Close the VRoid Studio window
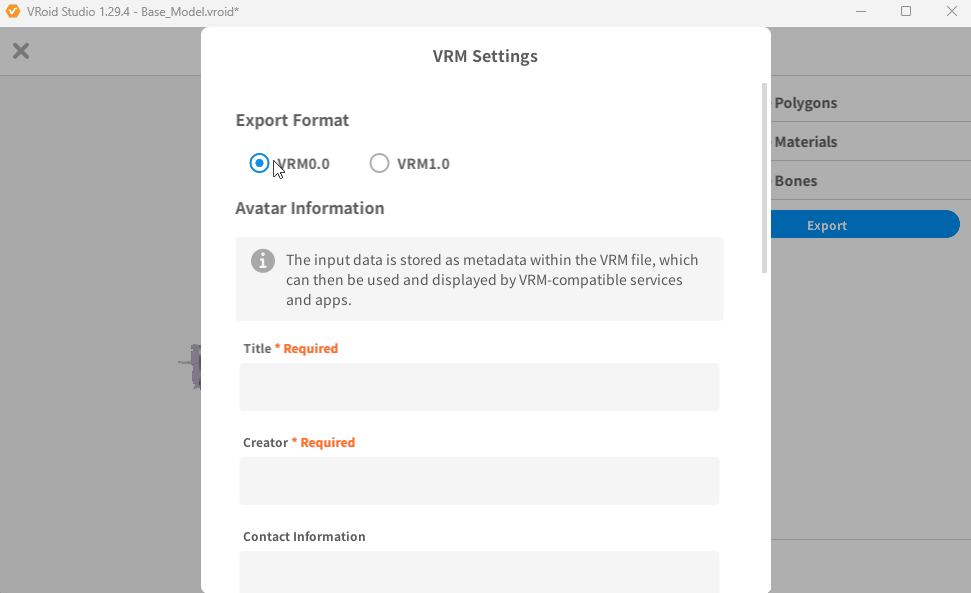This screenshot has width=971, height=593. point(951,11)
